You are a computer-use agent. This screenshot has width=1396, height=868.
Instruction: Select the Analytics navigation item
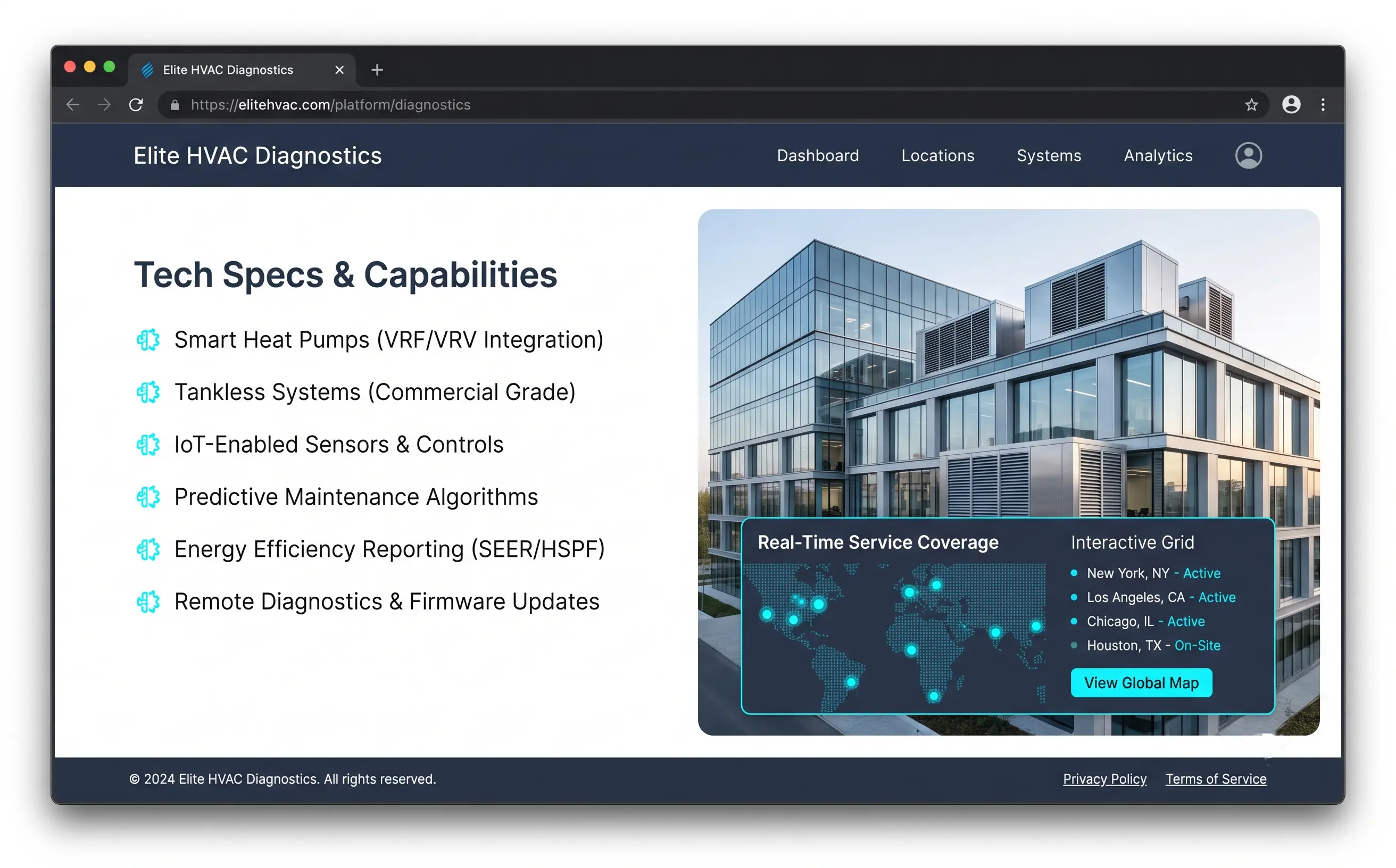click(1158, 156)
